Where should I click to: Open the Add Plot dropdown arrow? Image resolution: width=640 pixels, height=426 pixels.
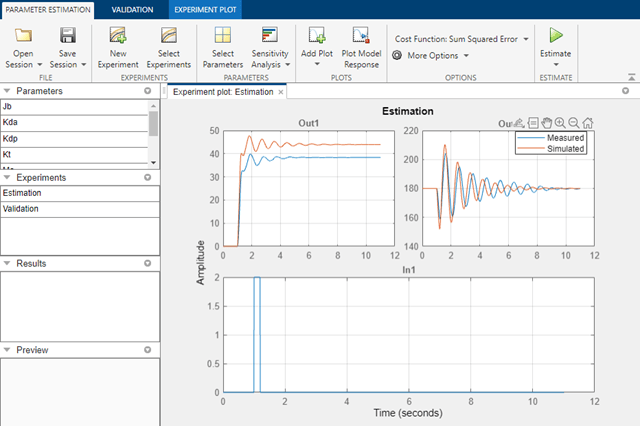pyautogui.click(x=317, y=64)
